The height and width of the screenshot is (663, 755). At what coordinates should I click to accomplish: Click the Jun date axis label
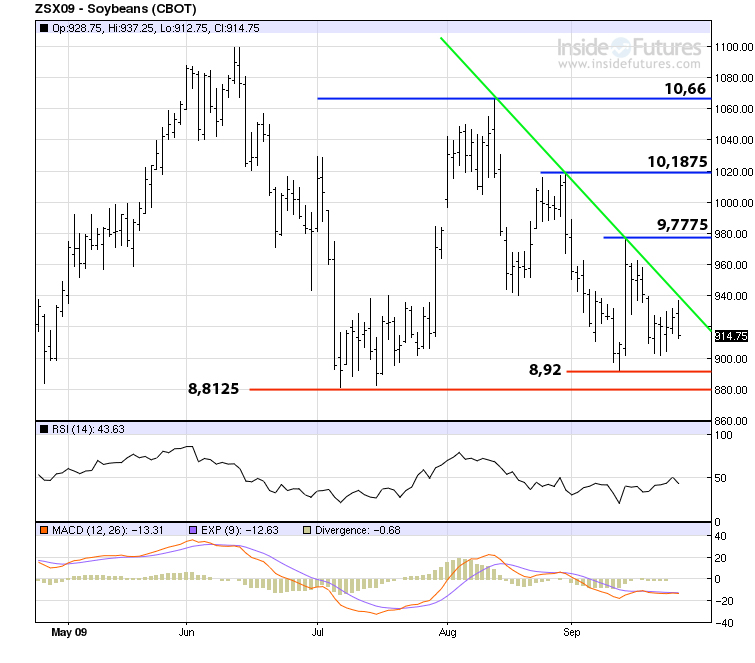click(186, 632)
